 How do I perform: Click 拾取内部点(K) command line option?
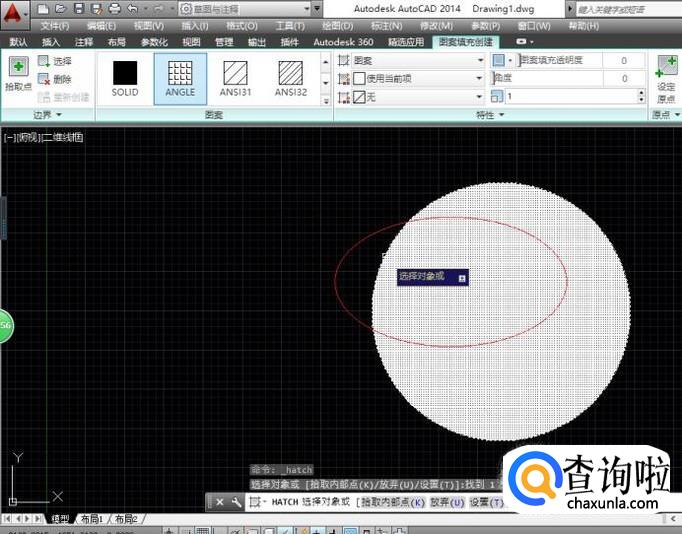pos(391,502)
